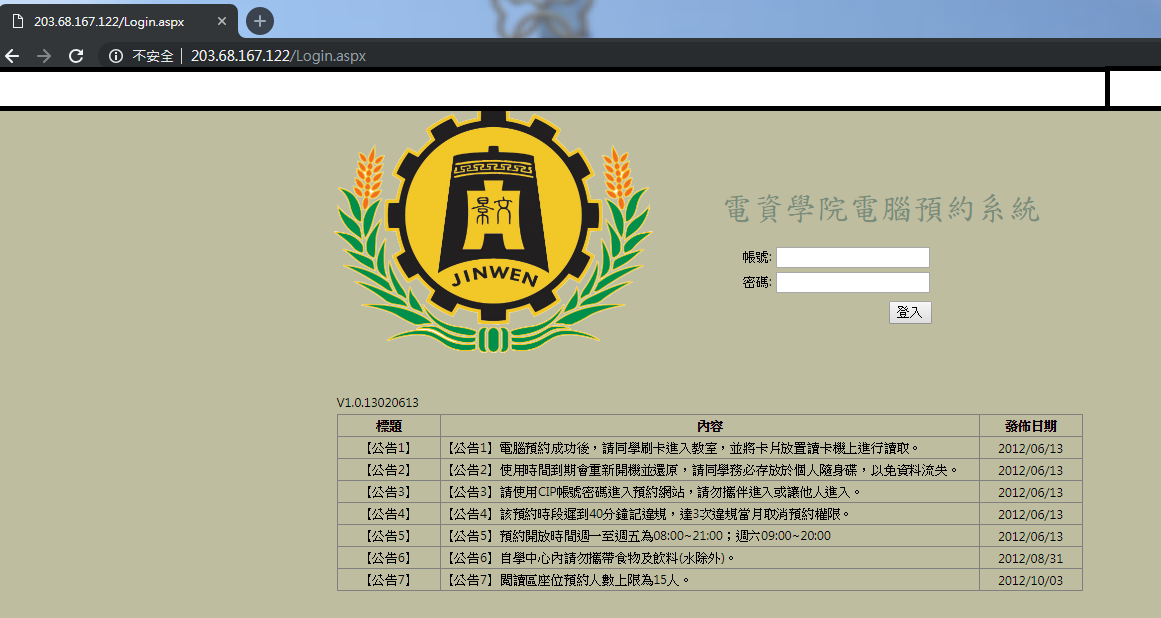Click the version text V1.0.13020613
Viewport: 1161px width, 618px height.
pos(378,403)
